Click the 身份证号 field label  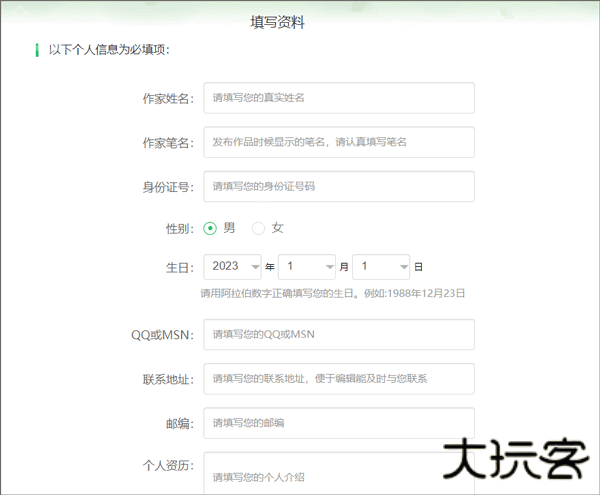[x=167, y=187]
